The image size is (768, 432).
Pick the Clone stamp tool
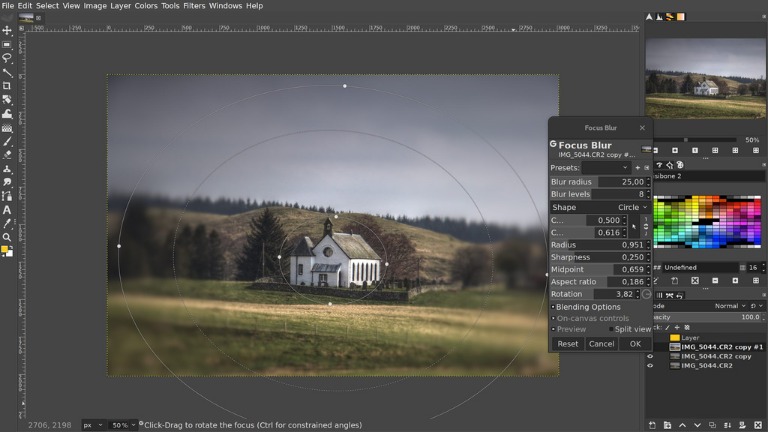point(7,169)
